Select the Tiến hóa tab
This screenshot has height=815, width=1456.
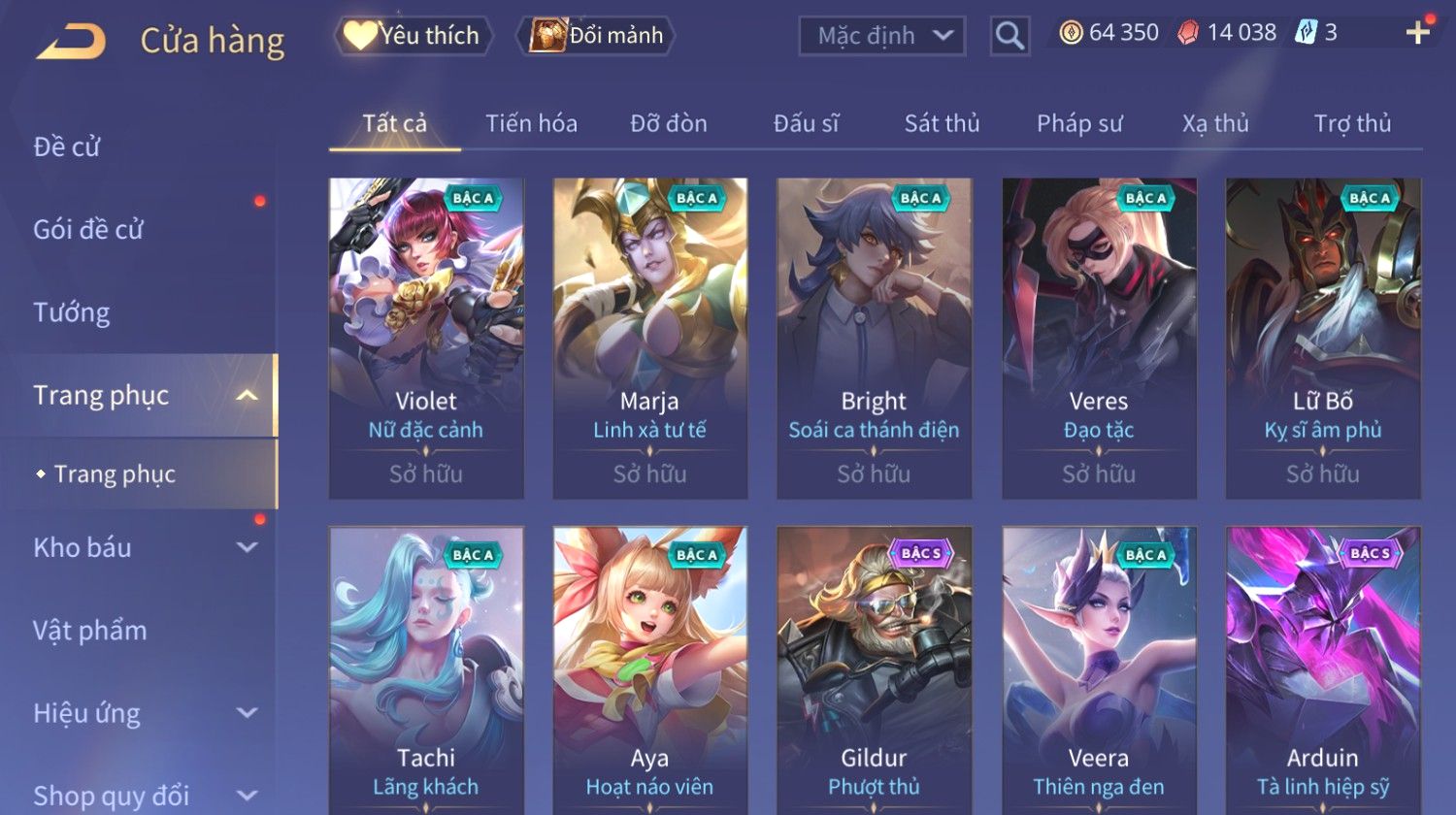tap(531, 123)
